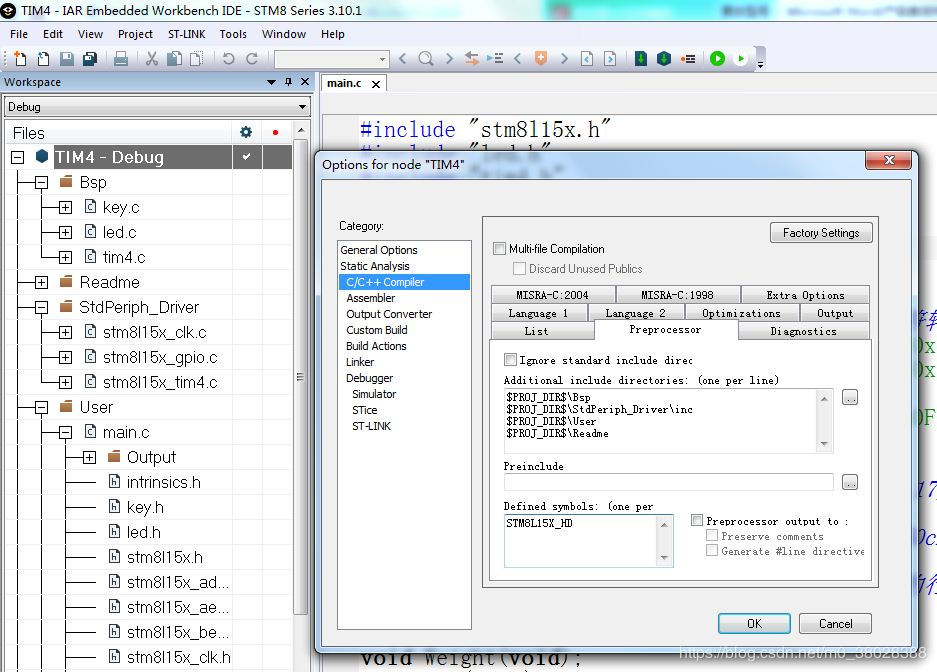Enable Preprocessor output to file checkbox
Viewport: 937px width, 672px height.
click(697, 521)
